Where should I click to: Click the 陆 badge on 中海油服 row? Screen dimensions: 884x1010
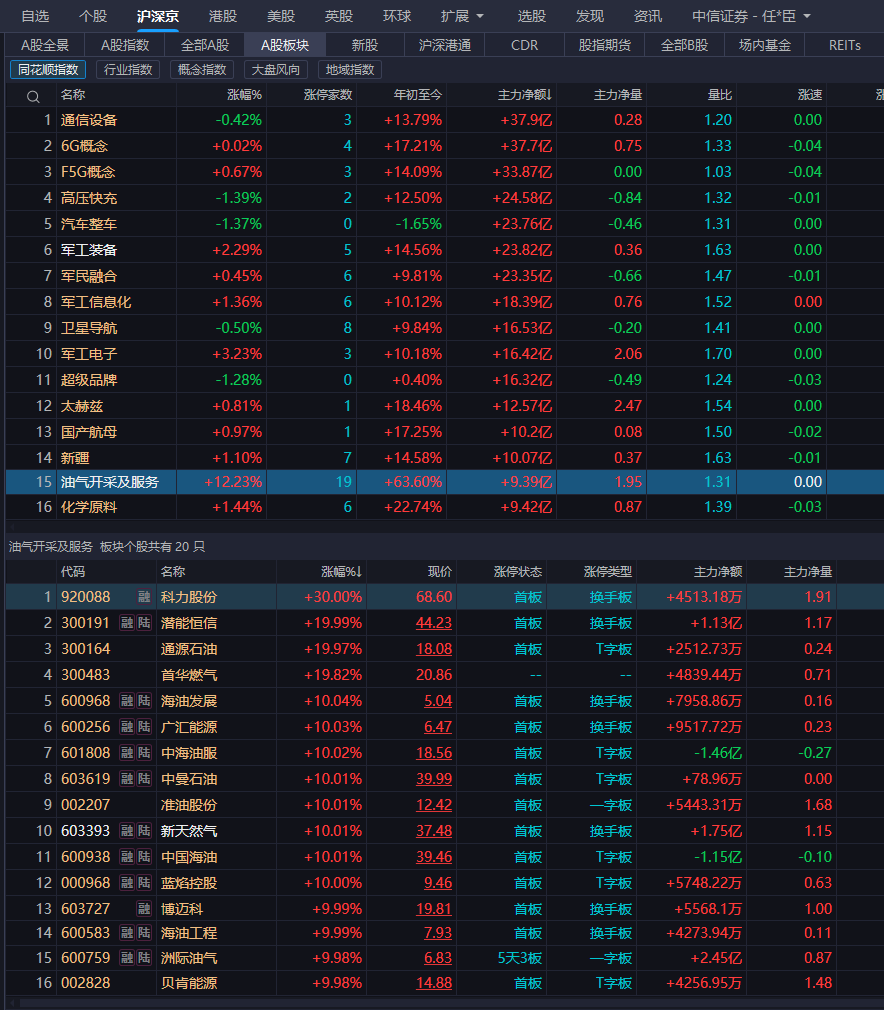(x=144, y=753)
